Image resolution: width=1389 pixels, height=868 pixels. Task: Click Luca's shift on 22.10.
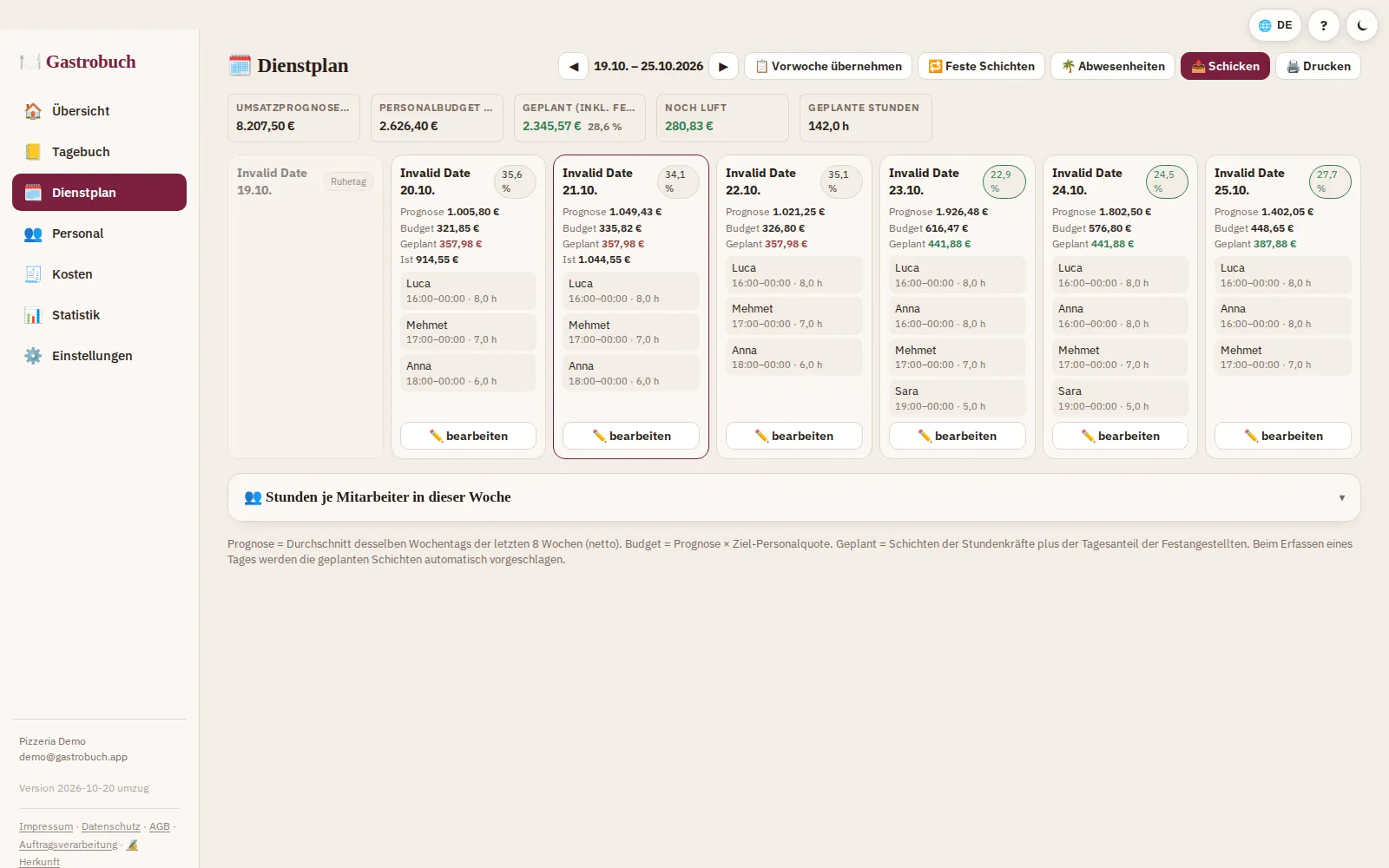[794, 275]
